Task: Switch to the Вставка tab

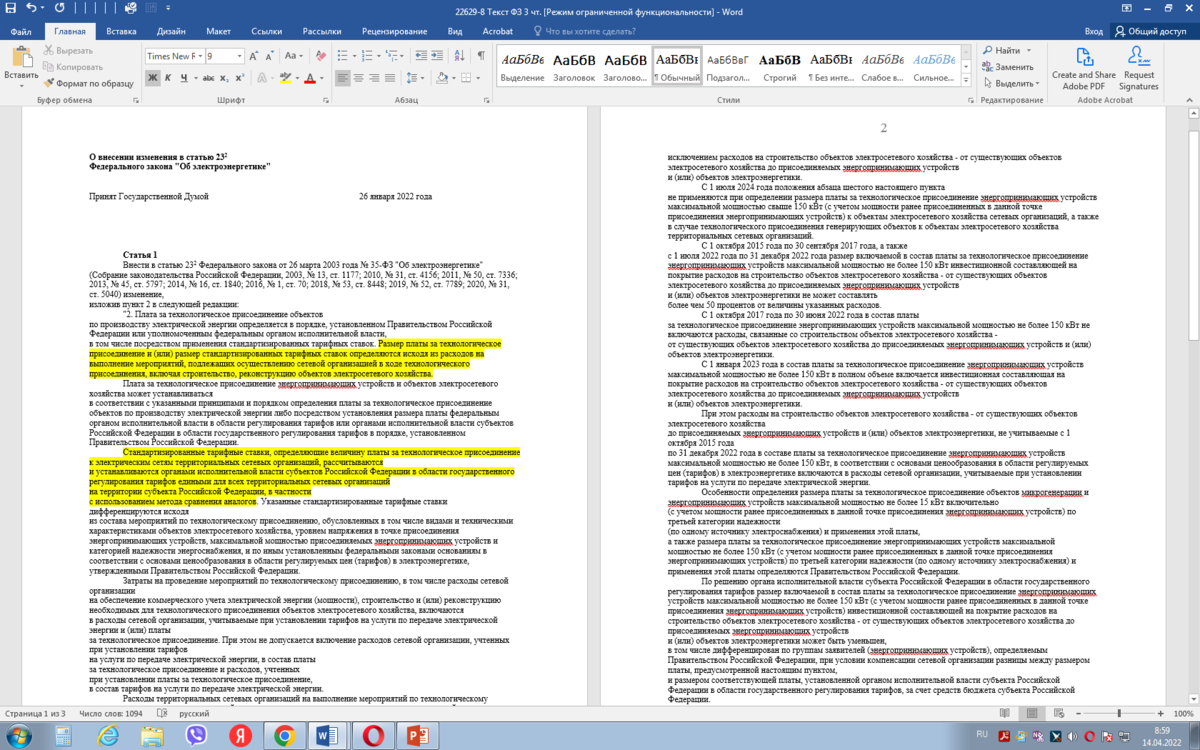Action: pyautogui.click(x=121, y=31)
